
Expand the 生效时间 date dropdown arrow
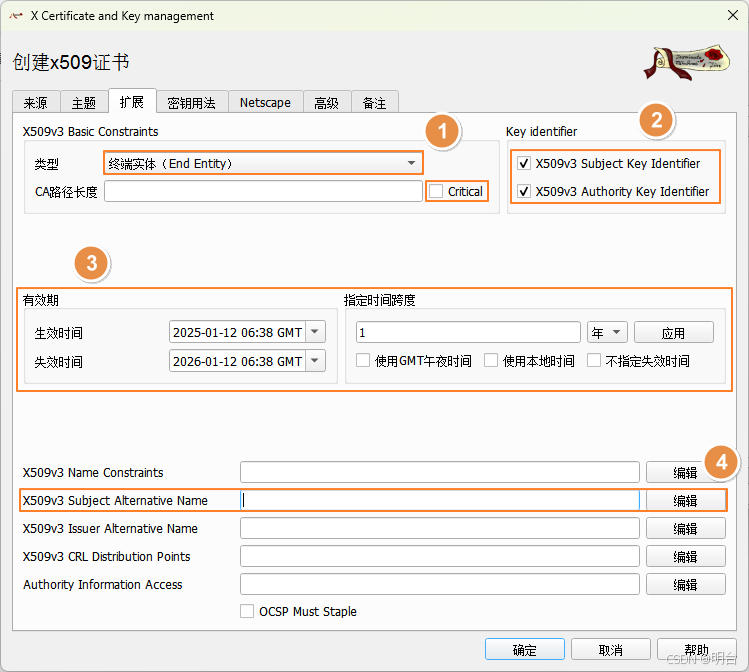point(315,332)
